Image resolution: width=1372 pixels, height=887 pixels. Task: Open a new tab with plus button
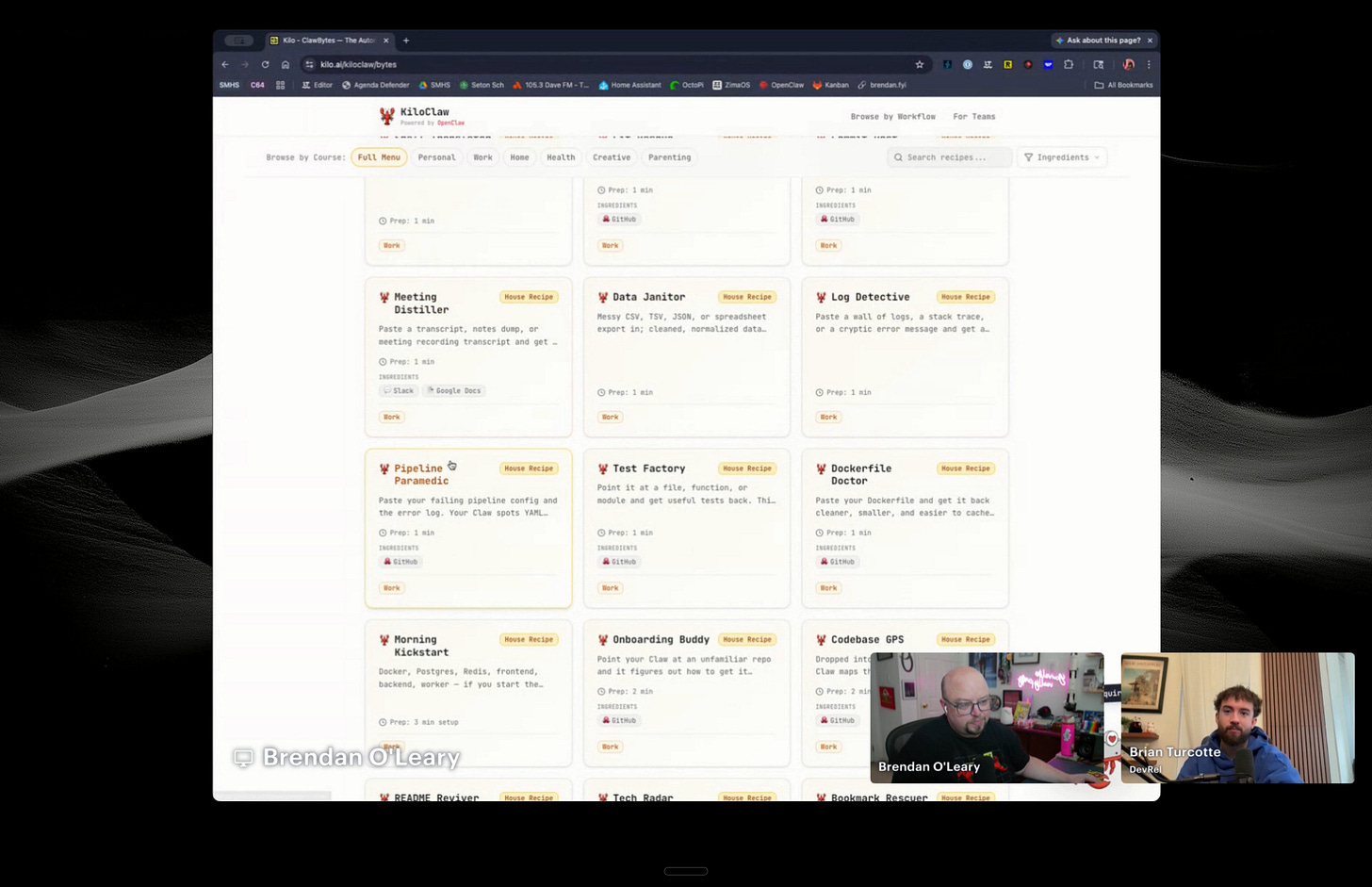pyautogui.click(x=406, y=41)
